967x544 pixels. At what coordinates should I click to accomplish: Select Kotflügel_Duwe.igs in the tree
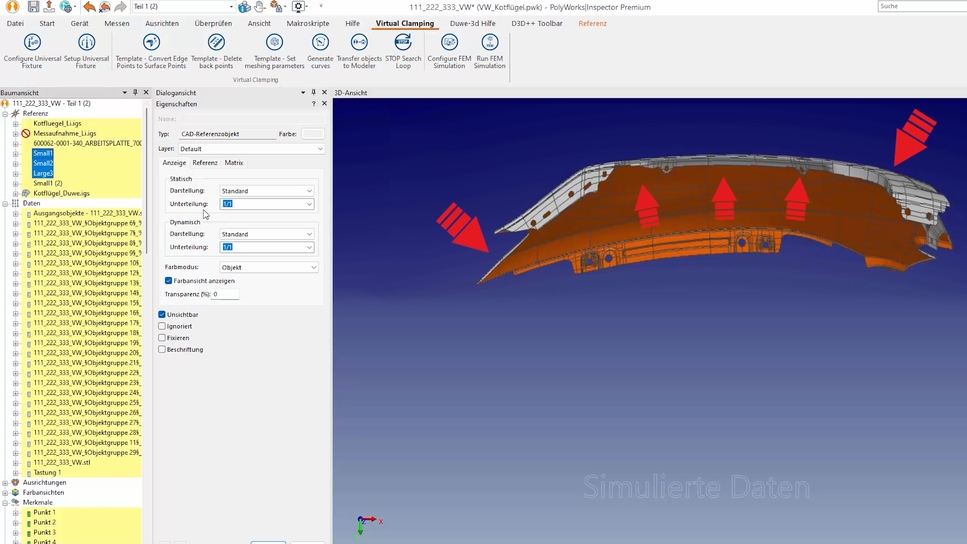click(x=61, y=193)
